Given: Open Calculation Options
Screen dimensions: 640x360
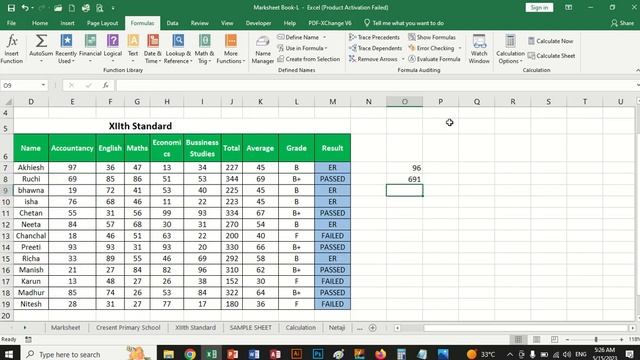Looking at the screenshot, I should pyautogui.click(x=510, y=49).
